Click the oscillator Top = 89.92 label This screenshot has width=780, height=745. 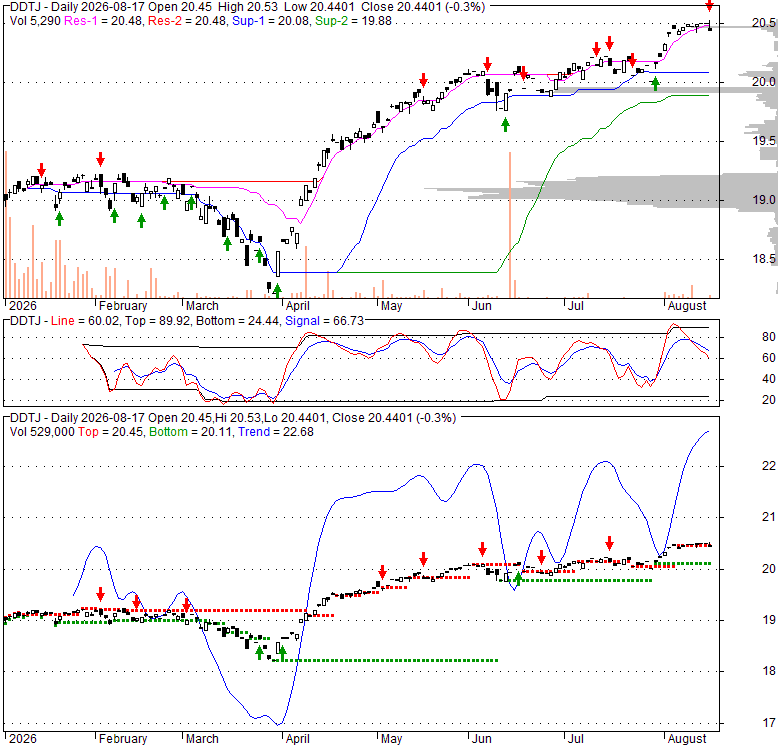point(158,321)
